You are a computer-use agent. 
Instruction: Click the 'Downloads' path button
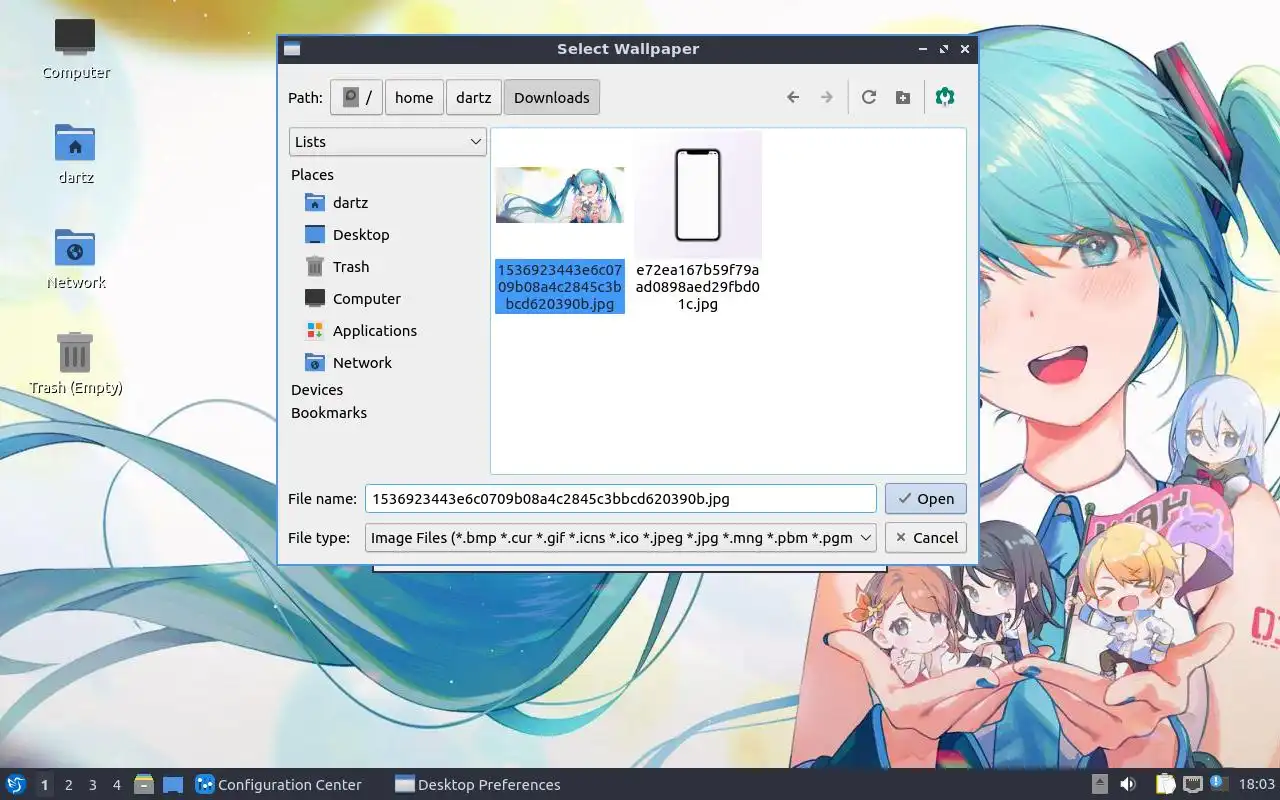(552, 97)
